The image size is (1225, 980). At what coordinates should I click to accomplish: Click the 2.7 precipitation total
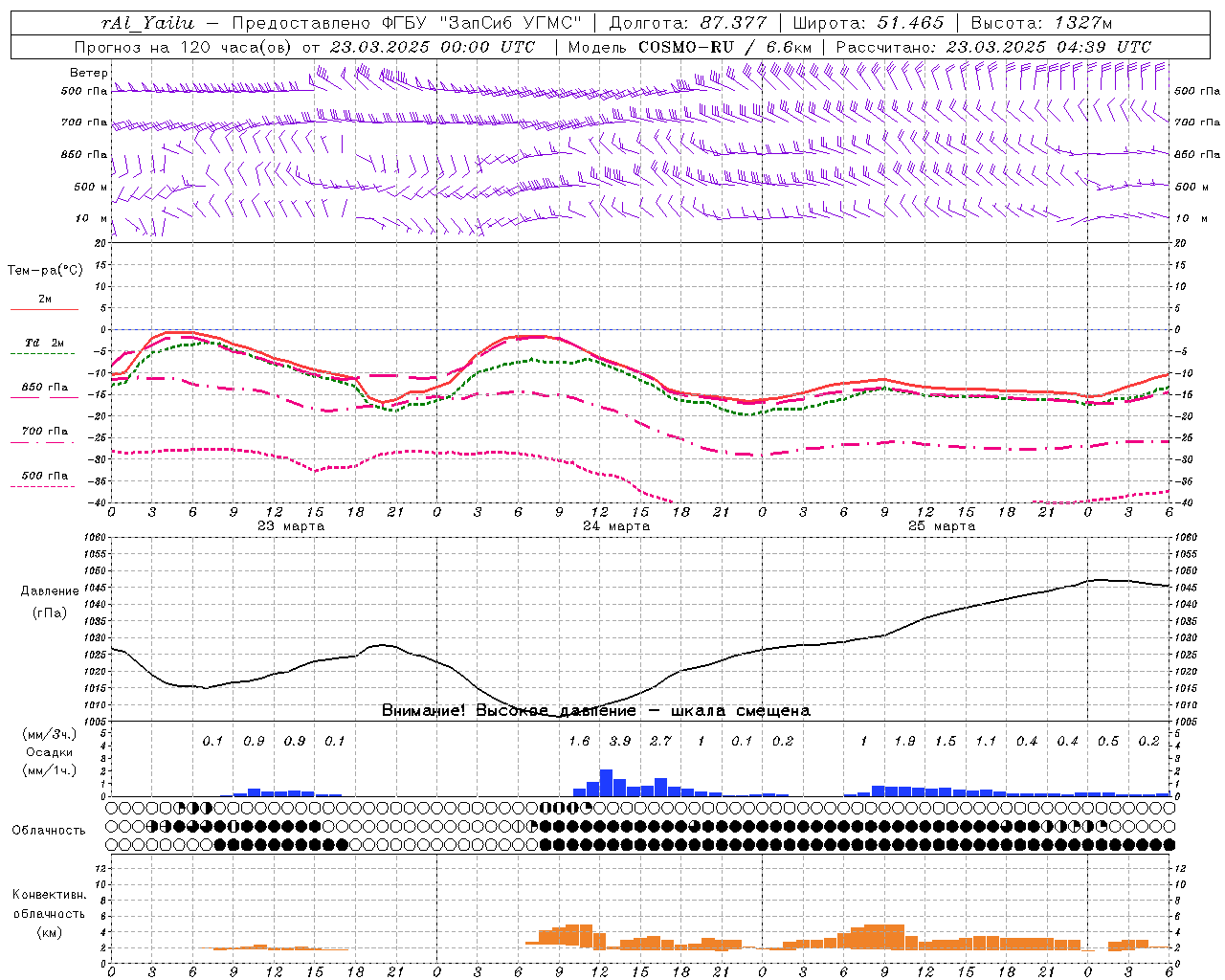(660, 741)
